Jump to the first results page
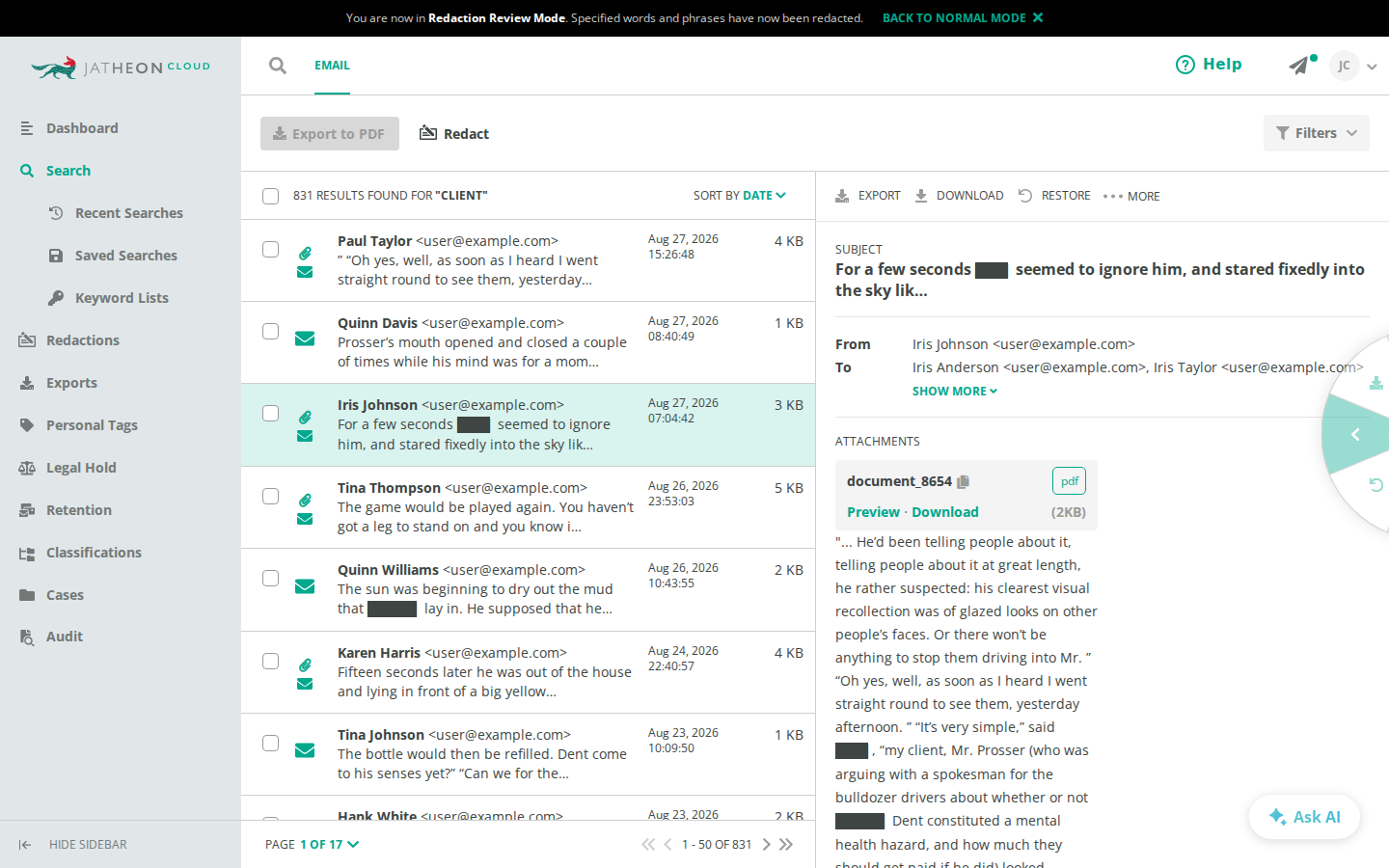 coord(647,844)
